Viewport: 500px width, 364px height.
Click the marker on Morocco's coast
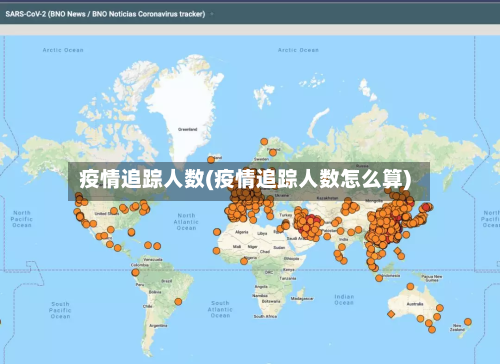coord(217,232)
